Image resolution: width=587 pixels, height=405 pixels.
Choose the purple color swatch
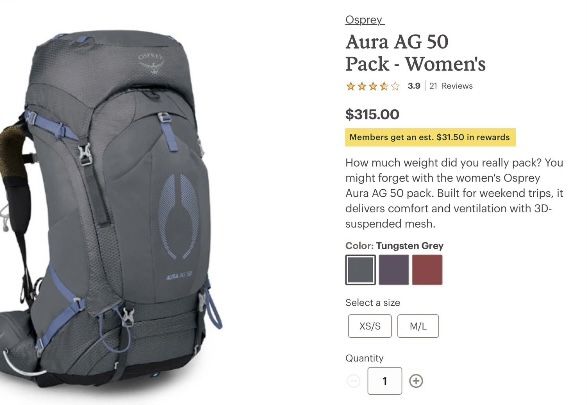point(394,270)
